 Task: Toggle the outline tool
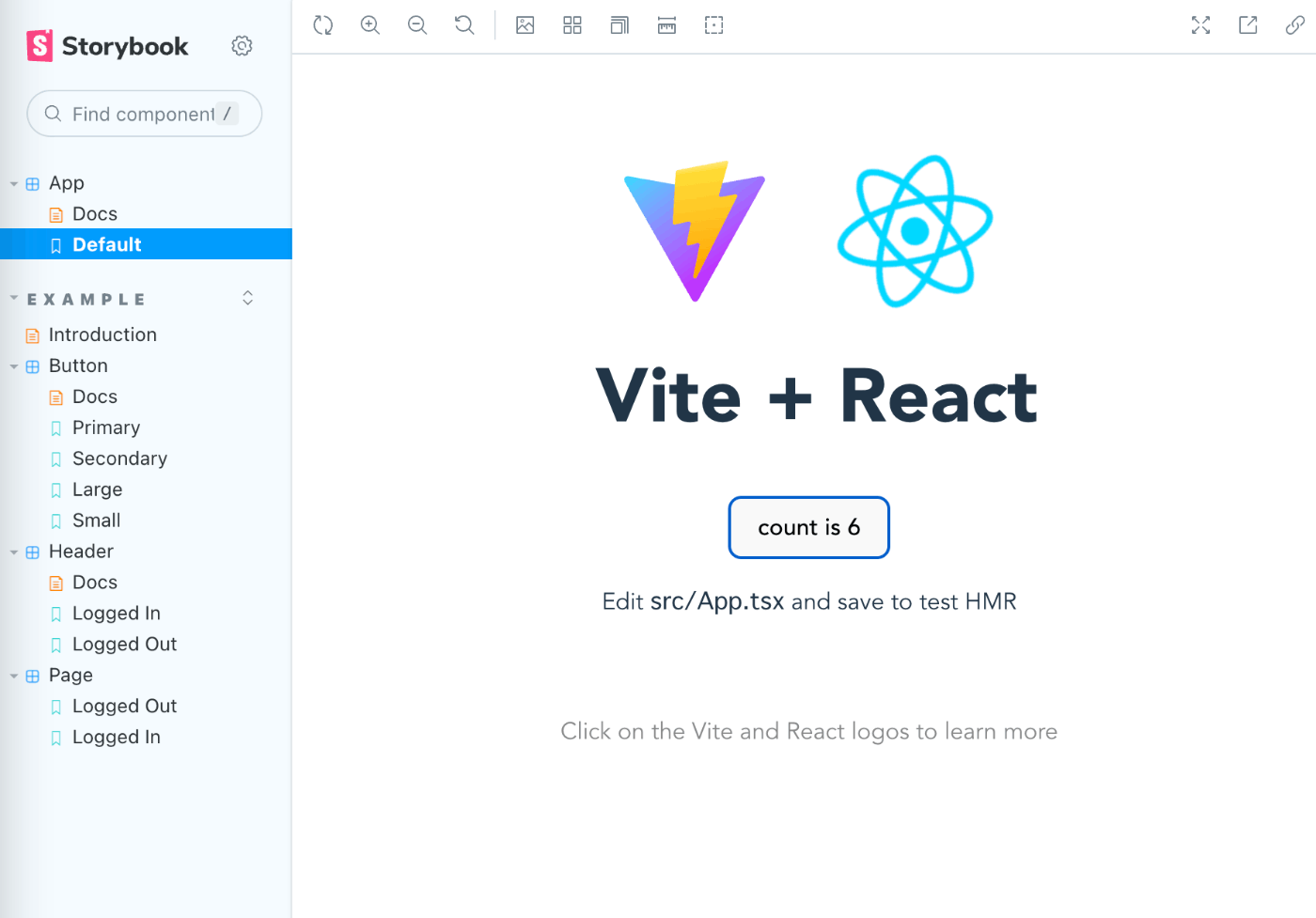[713, 25]
